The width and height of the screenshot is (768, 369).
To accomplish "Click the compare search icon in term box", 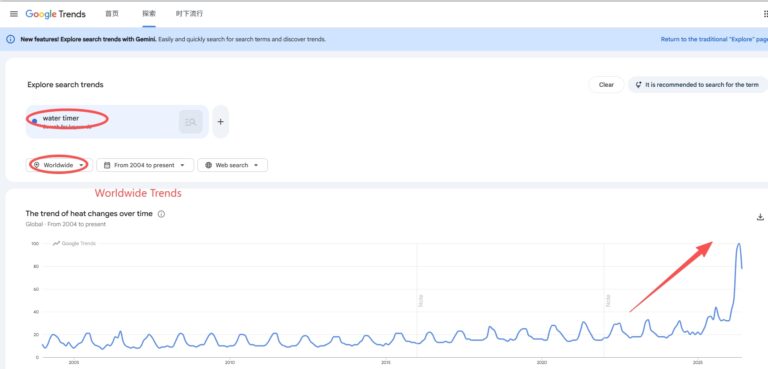I will 191,122.
